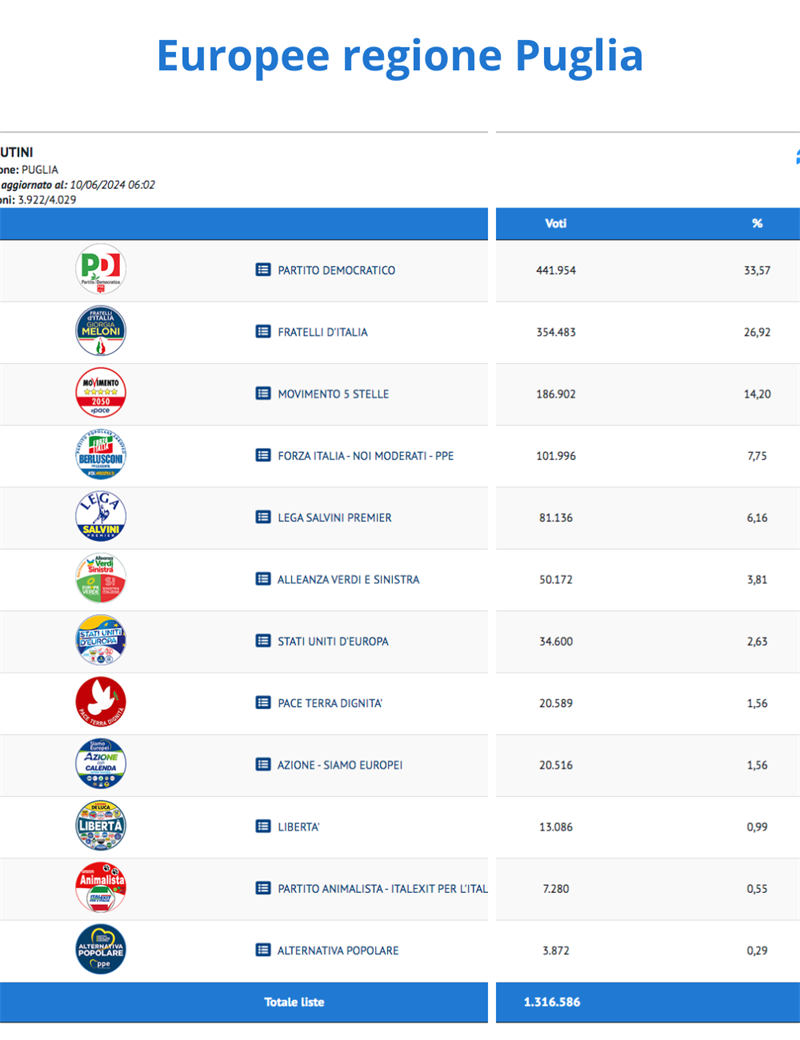Viewport: 800px width, 1040px height.
Task: Click the Alleanza Verdi Sinistra logo
Action: coord(100,578)
